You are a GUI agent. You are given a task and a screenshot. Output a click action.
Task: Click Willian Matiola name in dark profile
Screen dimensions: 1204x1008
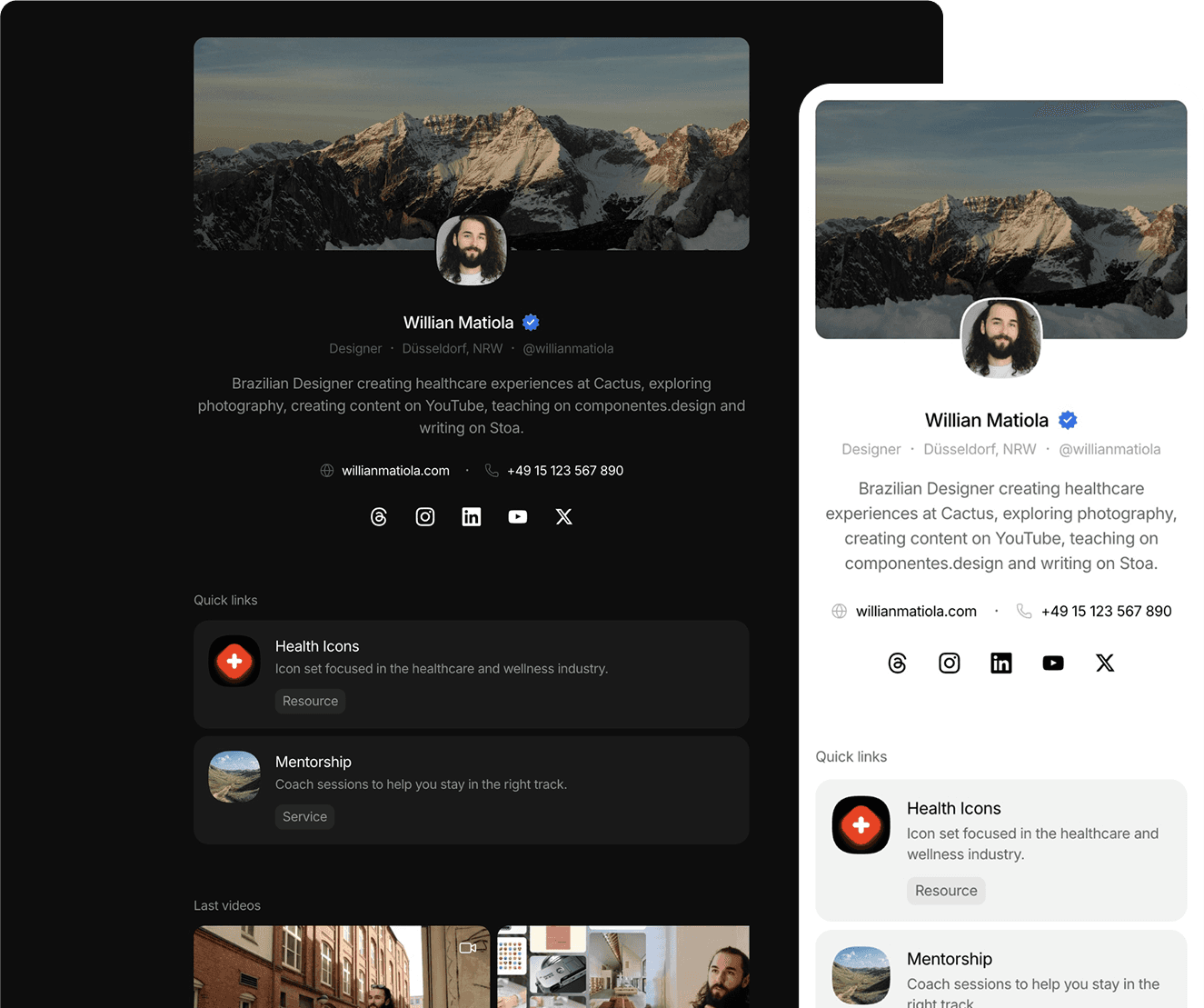[x=459, y=323]
